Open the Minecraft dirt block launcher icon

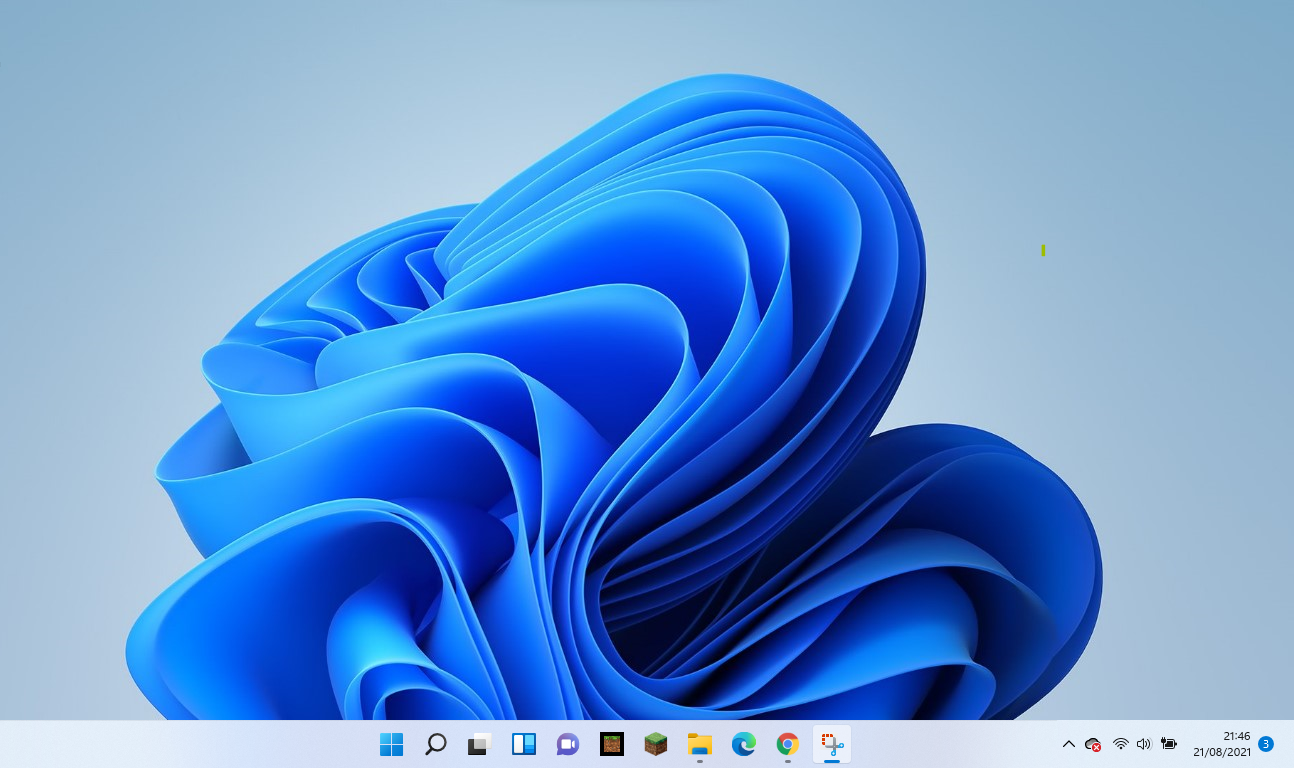coord(612,744)
